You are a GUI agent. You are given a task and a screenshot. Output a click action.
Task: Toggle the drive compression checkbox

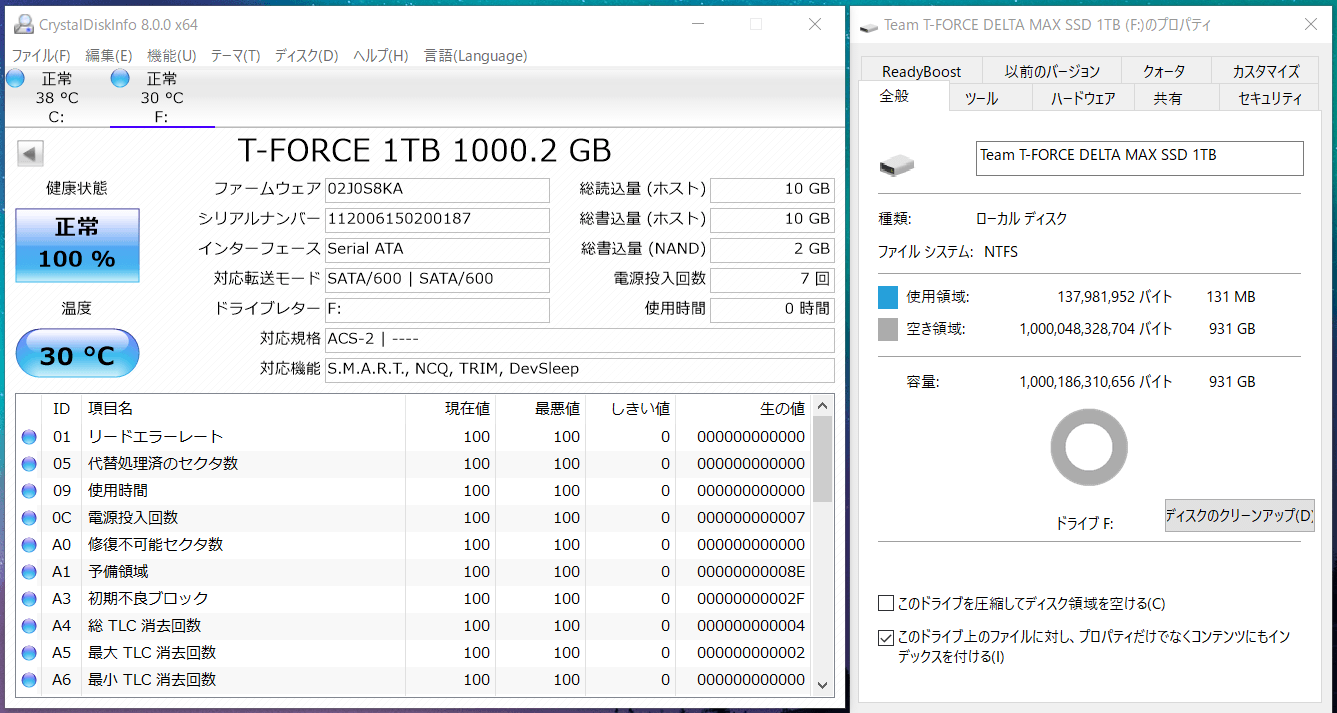coord(885,603)
